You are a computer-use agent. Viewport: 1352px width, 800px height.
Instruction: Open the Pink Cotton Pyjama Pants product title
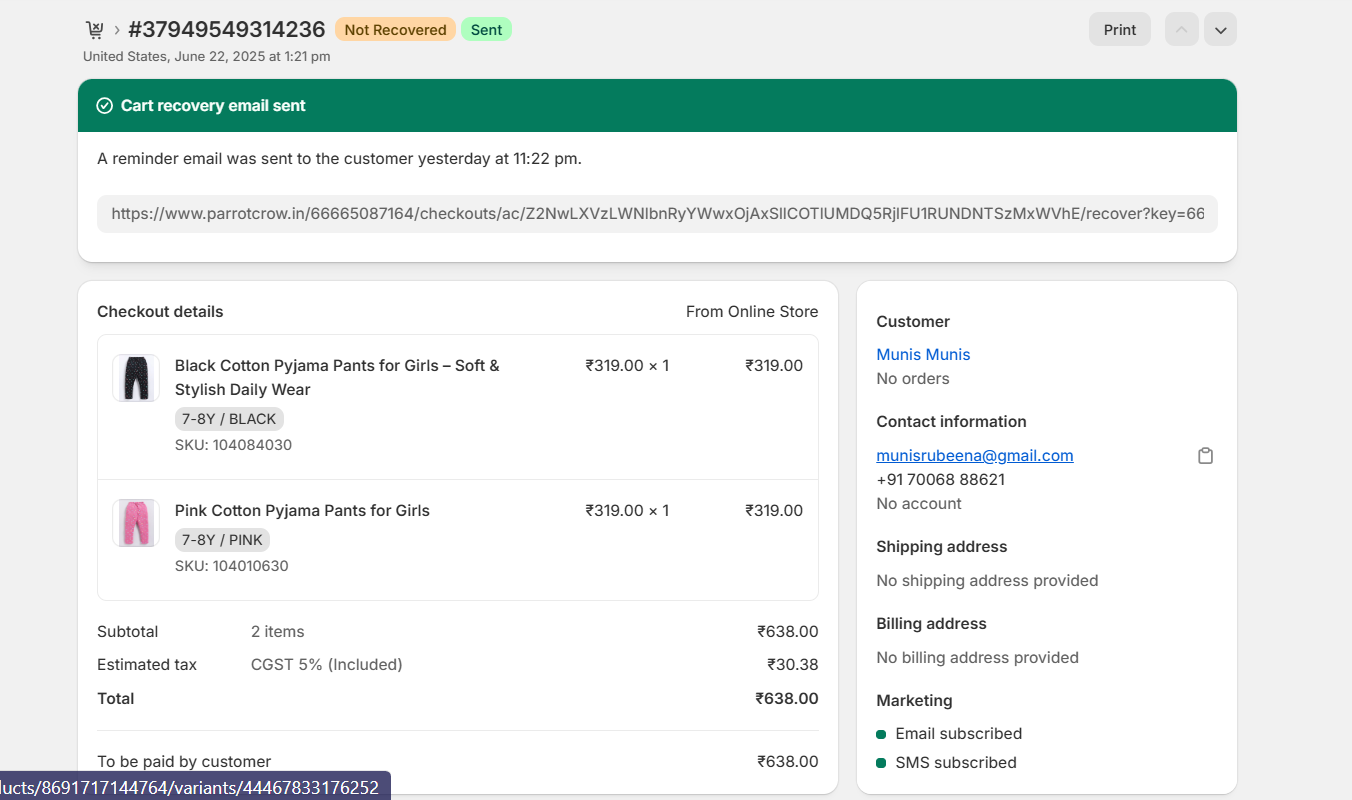pyautogui.click(x=302, y=511)
